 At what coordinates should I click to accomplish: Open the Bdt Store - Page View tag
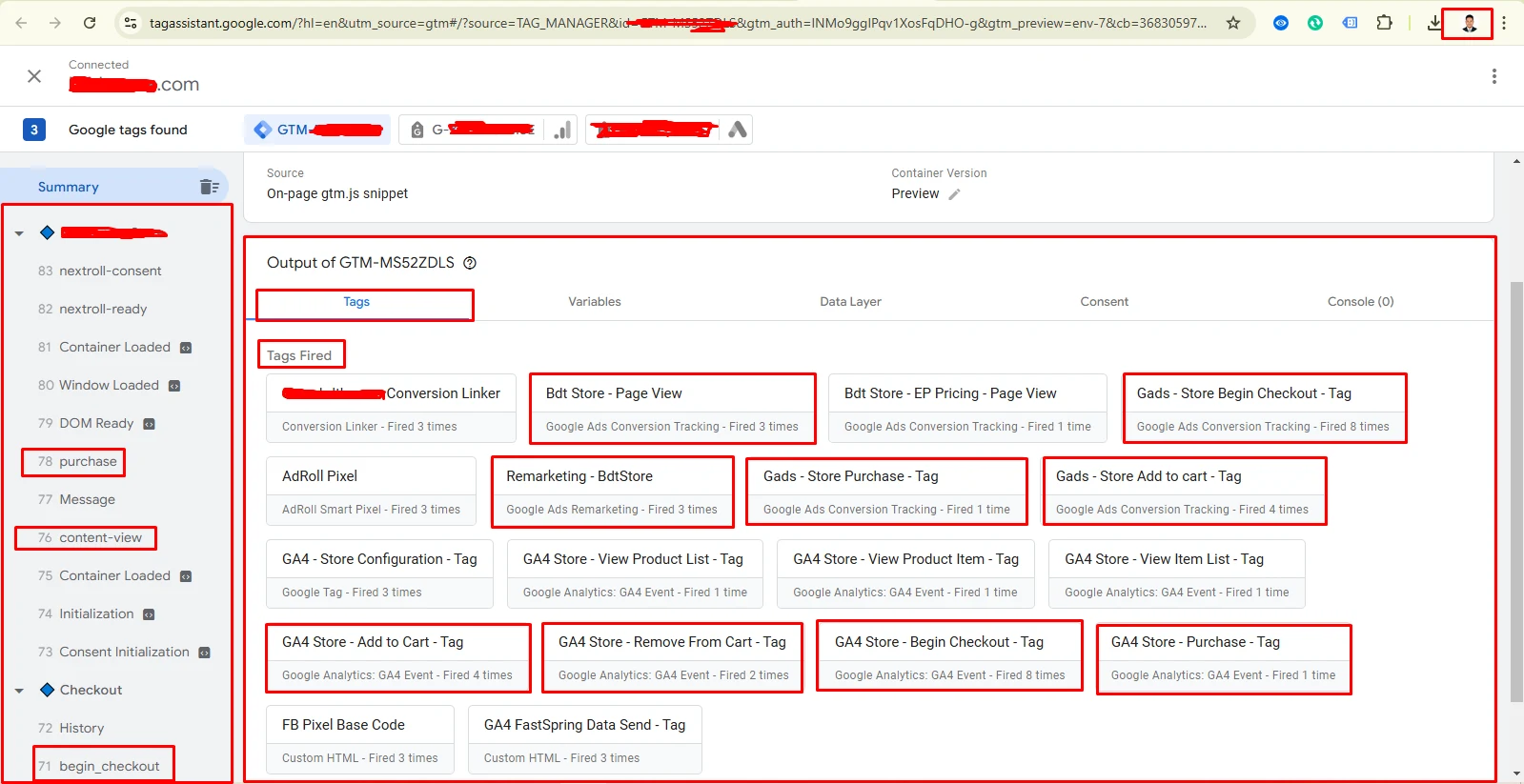coord(672,409)
